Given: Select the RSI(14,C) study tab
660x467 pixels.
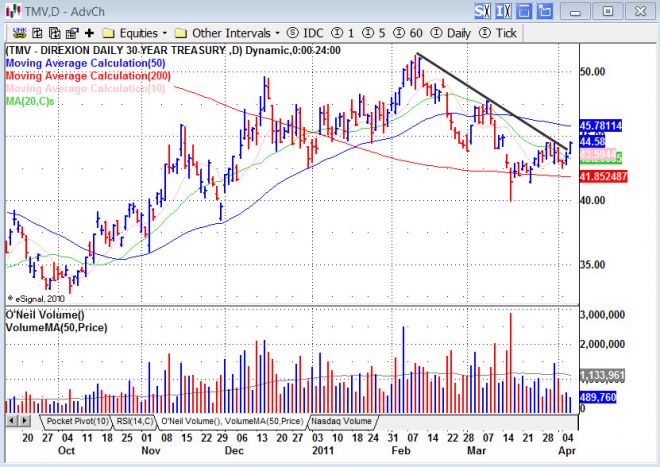Looking at the screenshot, I should (134, 421).
